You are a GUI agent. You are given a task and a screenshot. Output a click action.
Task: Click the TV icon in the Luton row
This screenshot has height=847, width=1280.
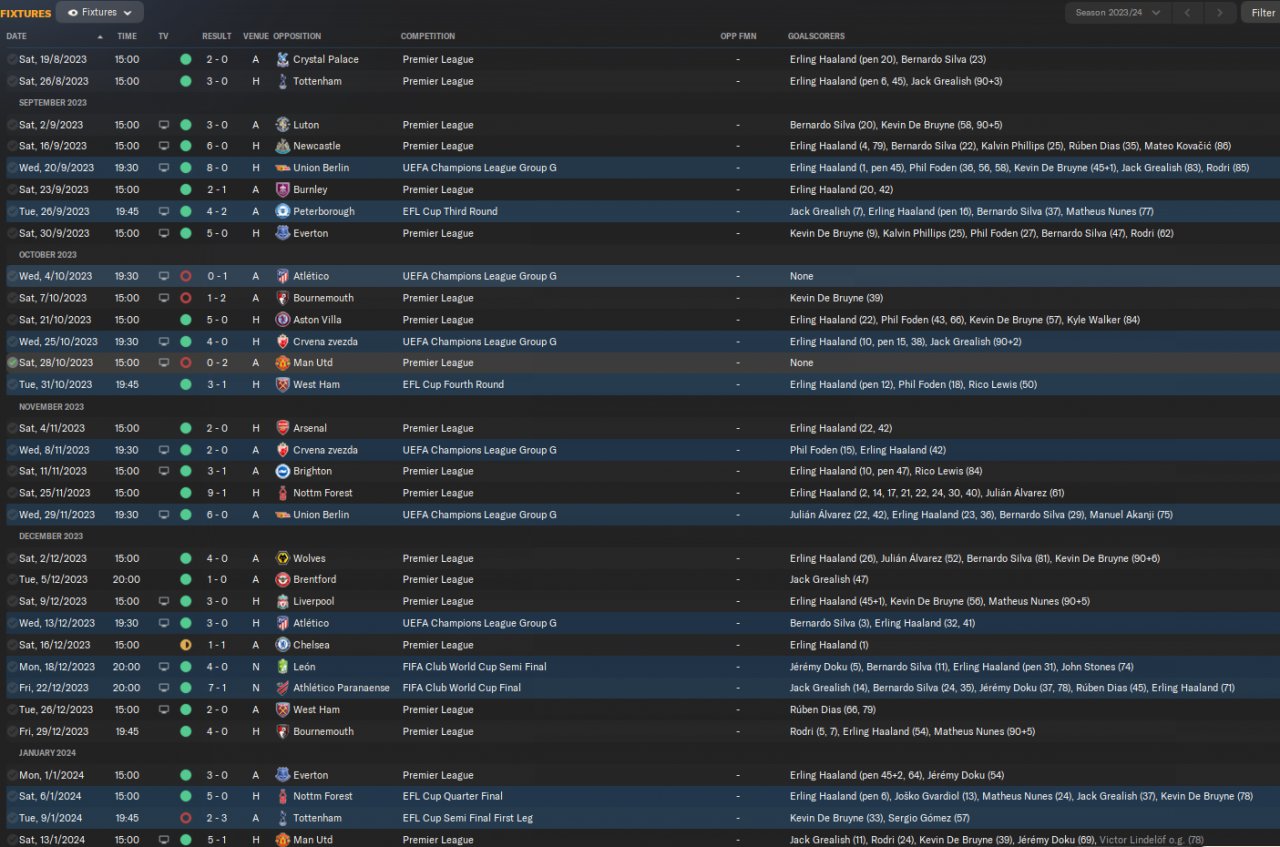click(x=163, y=125)
